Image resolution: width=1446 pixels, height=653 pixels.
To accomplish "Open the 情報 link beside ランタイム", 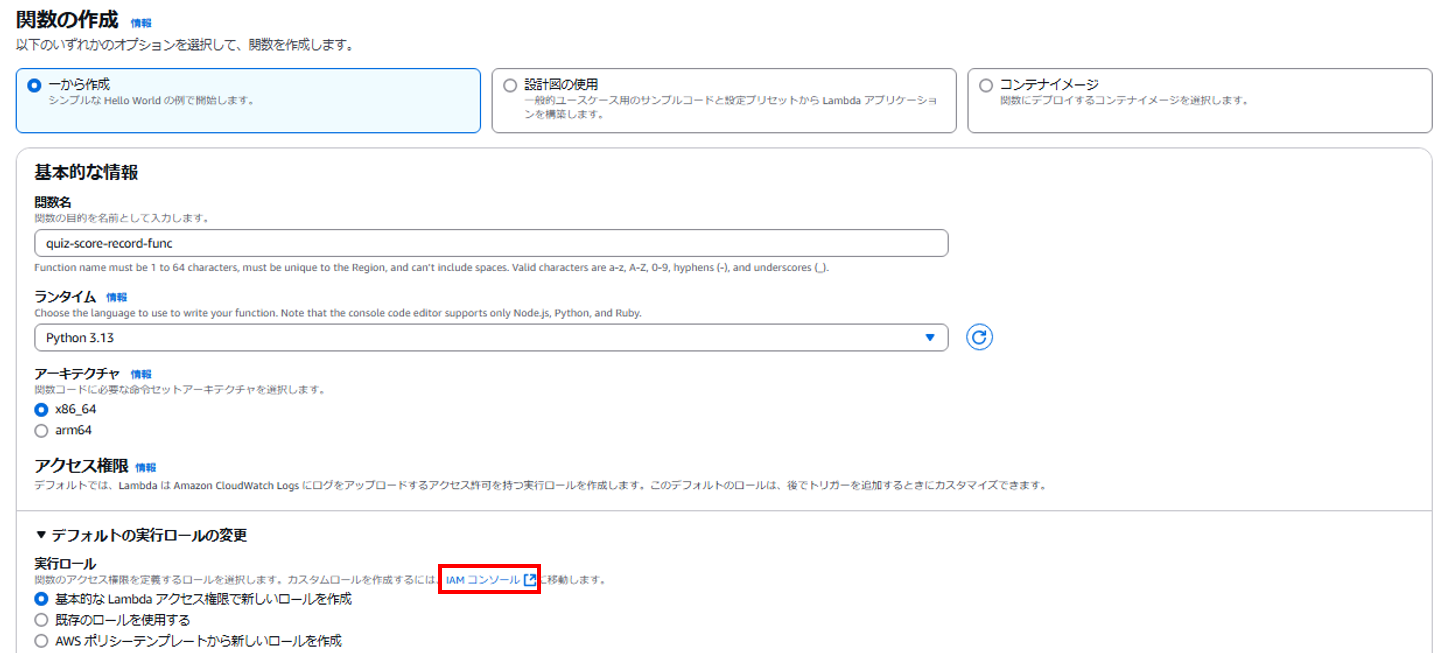I will pos(117,297).
